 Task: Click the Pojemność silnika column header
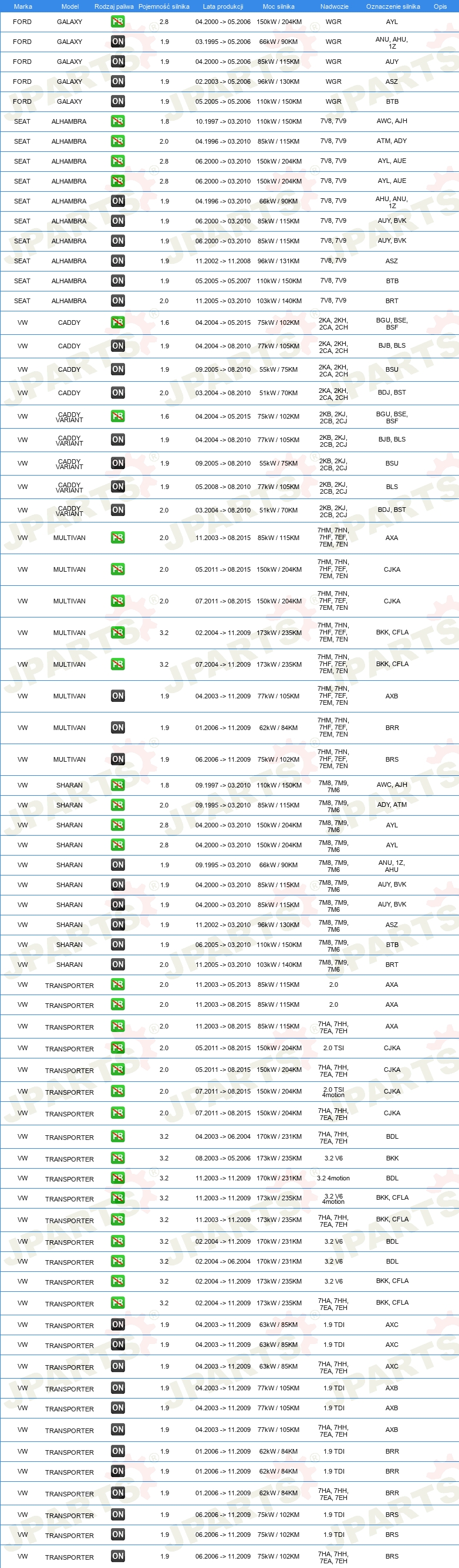(164, 6)
